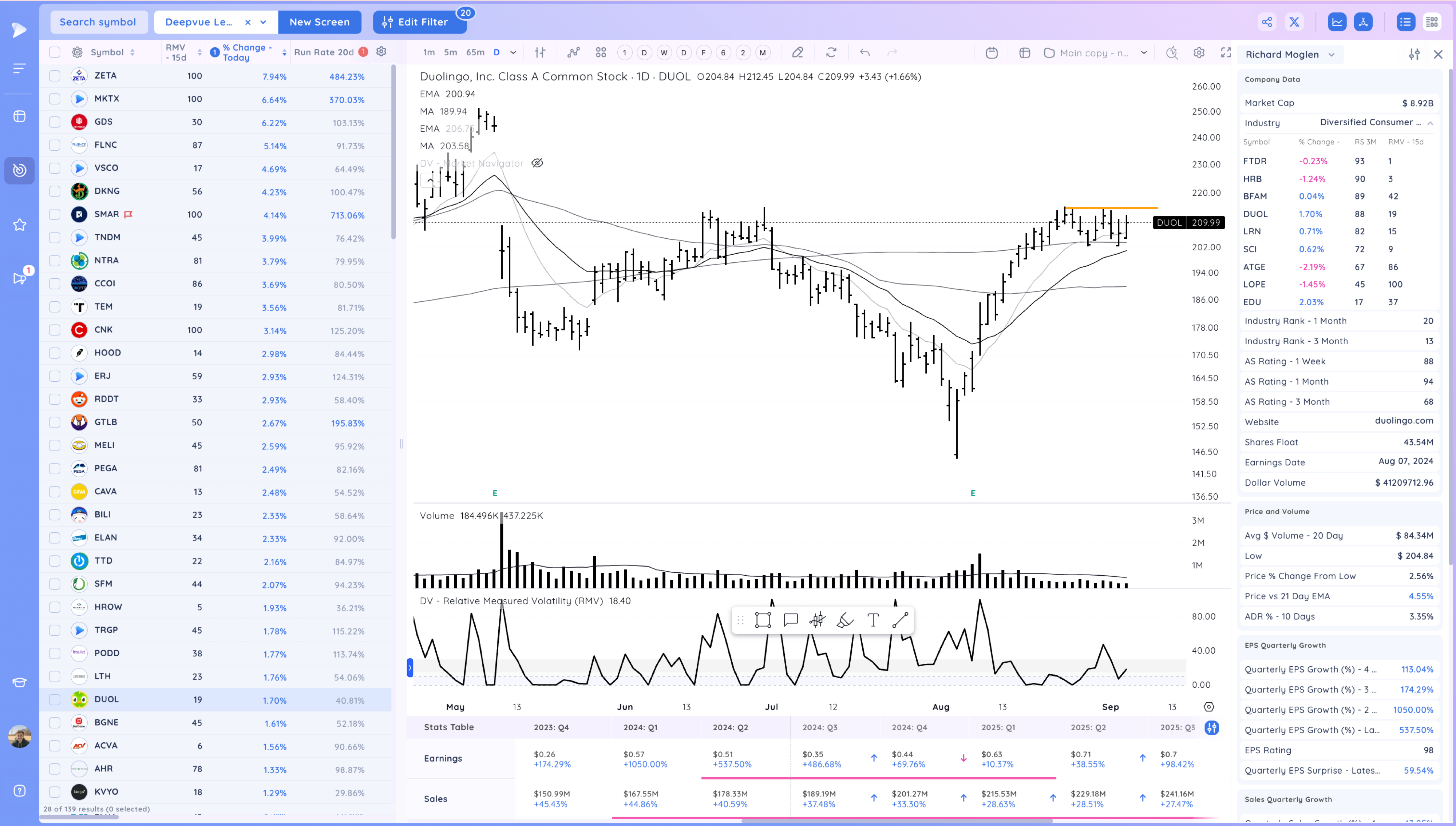Check the ZETA row checkbox
The height and width of the screenshot is (826, 1456).
tap(55, 75)
